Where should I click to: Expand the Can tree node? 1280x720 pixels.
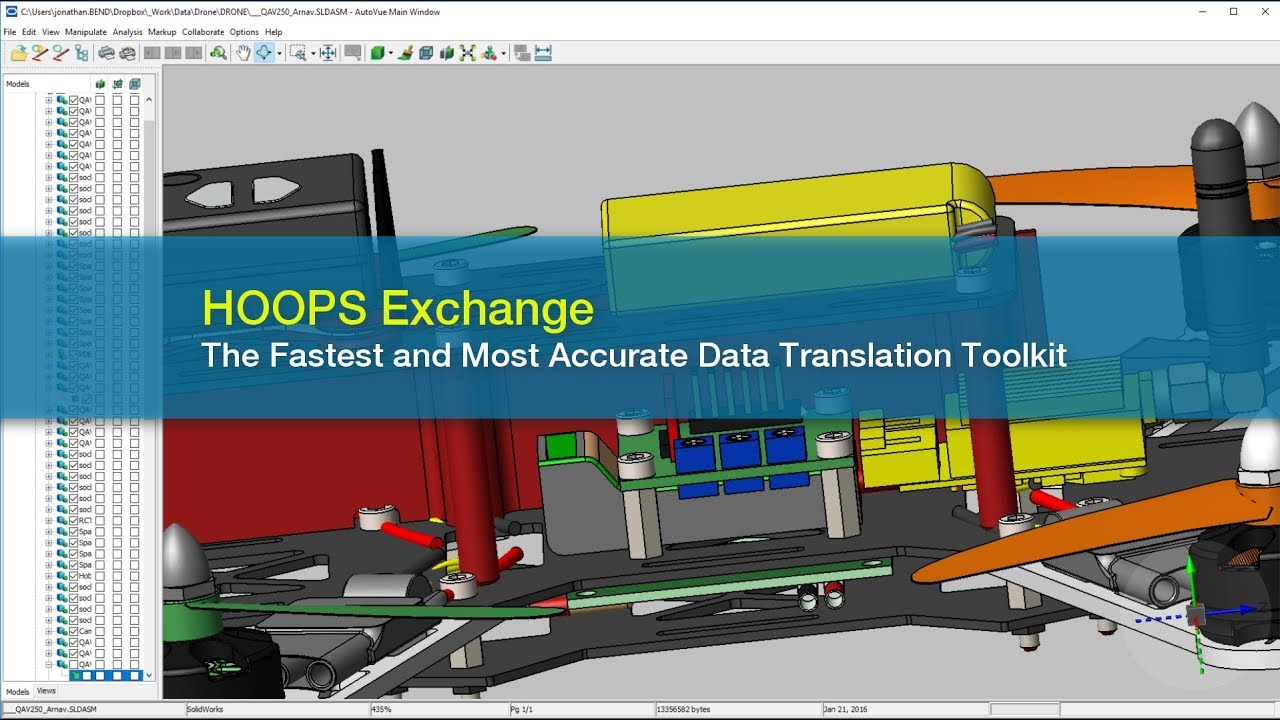tap(48, 631)
